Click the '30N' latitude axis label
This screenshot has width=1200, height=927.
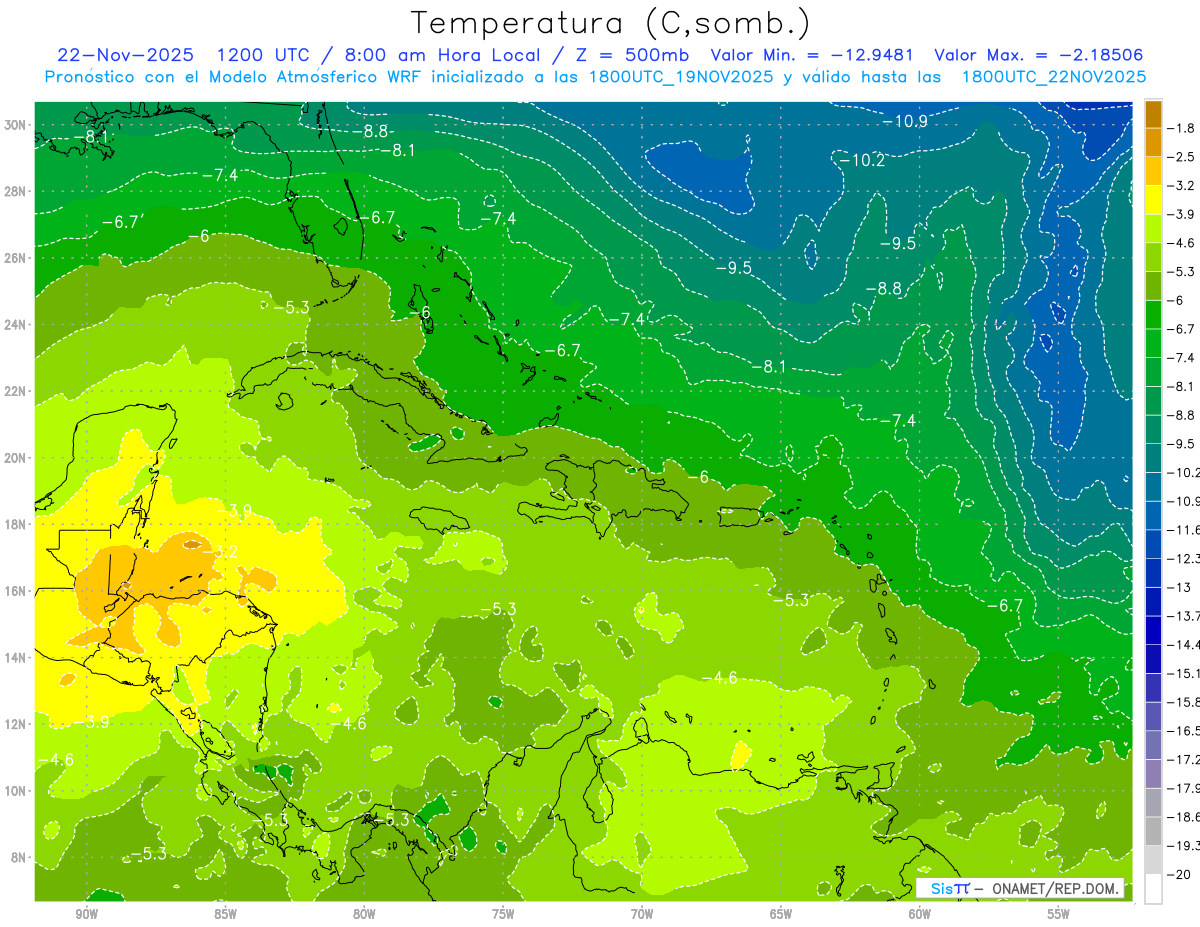coord(16,125)
